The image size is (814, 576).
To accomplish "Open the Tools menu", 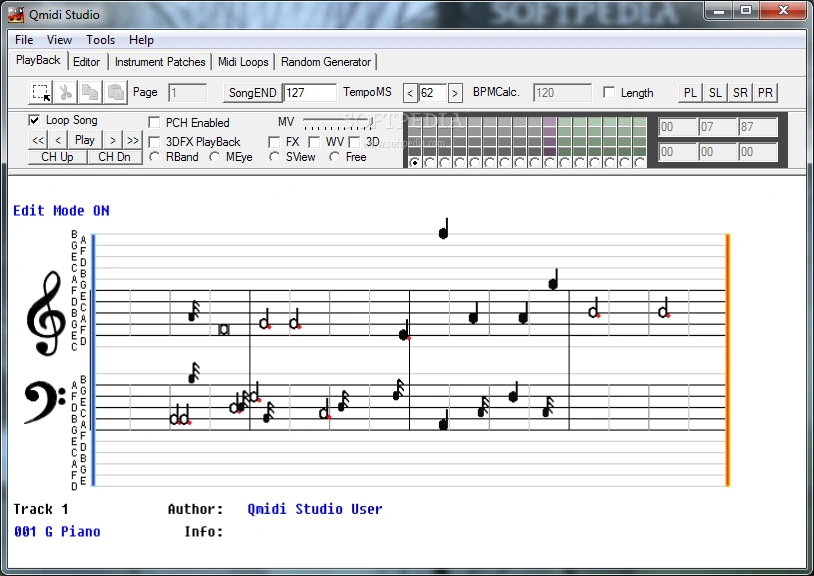I will coord(100,40).
